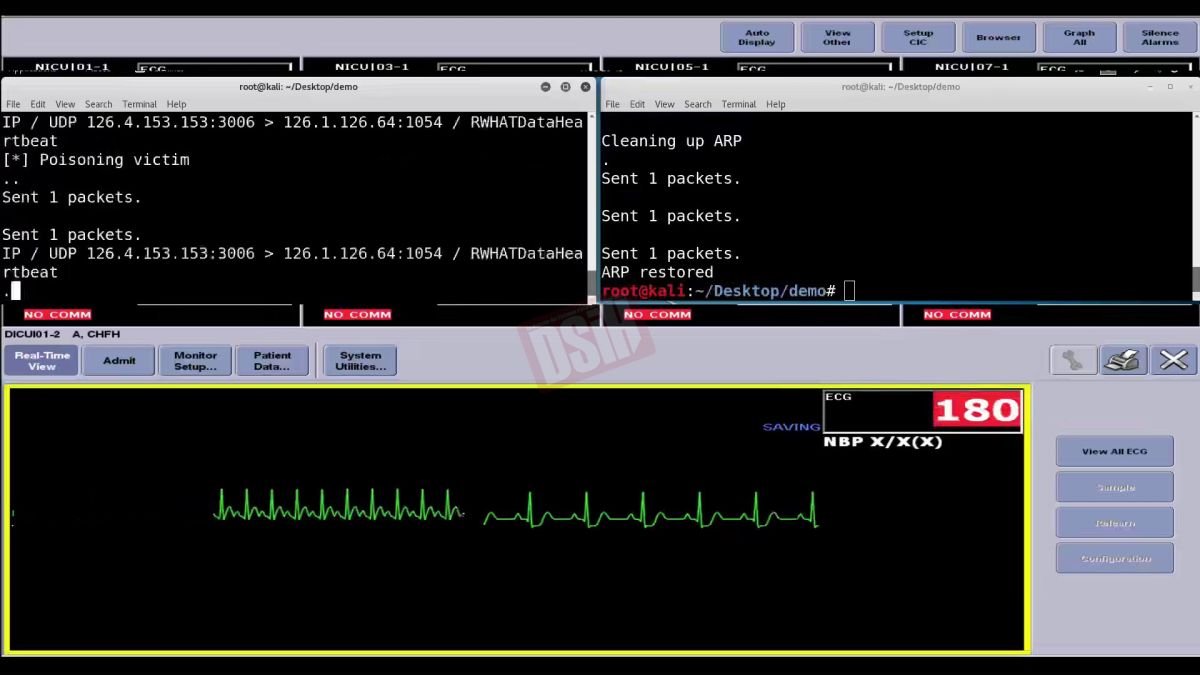The width and height of the screenshot is (1200, 675).
Task: Close the patient view with X icon
Action: tap(1173, 361)
